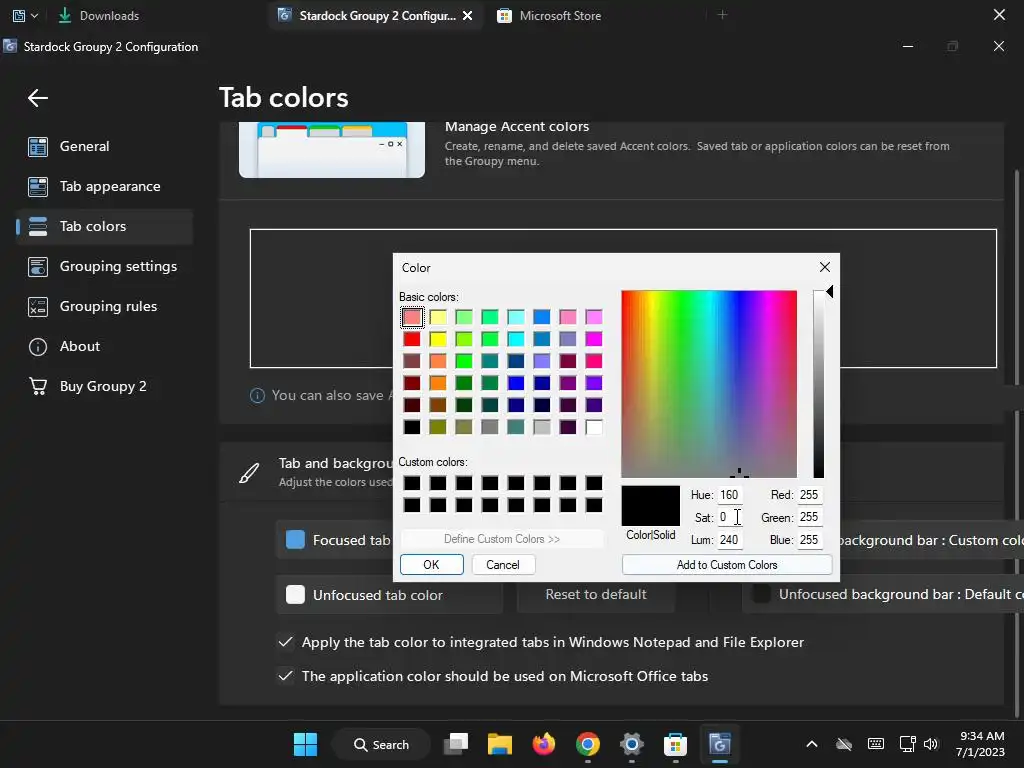
Task: Click the Hue input field
Action: click(729, 495)
